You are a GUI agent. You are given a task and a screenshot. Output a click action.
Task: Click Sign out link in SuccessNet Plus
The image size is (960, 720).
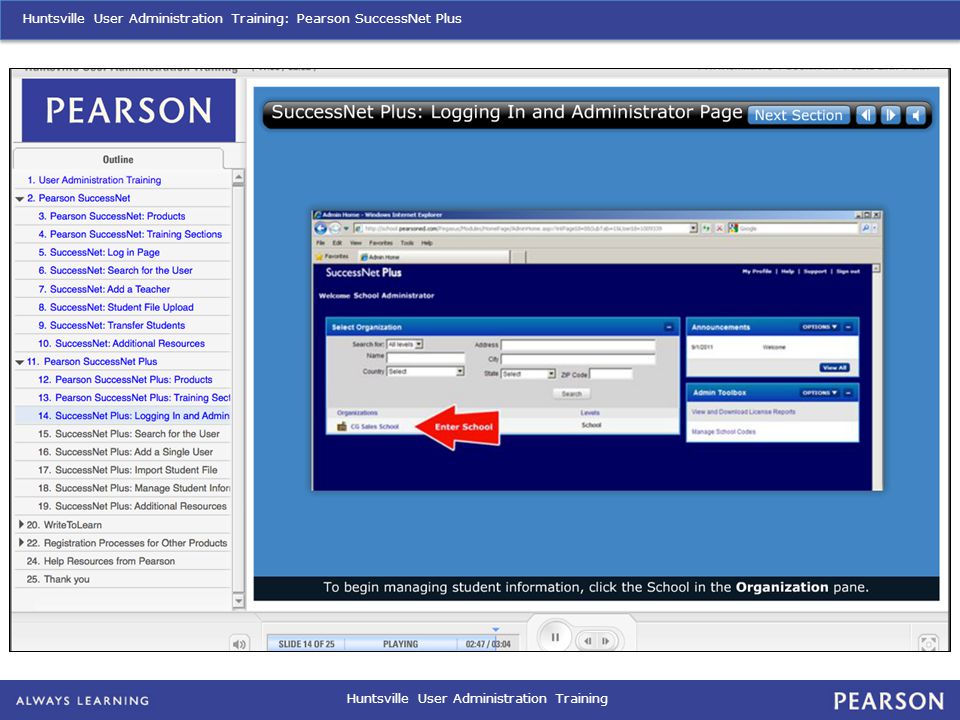(848, 271)
